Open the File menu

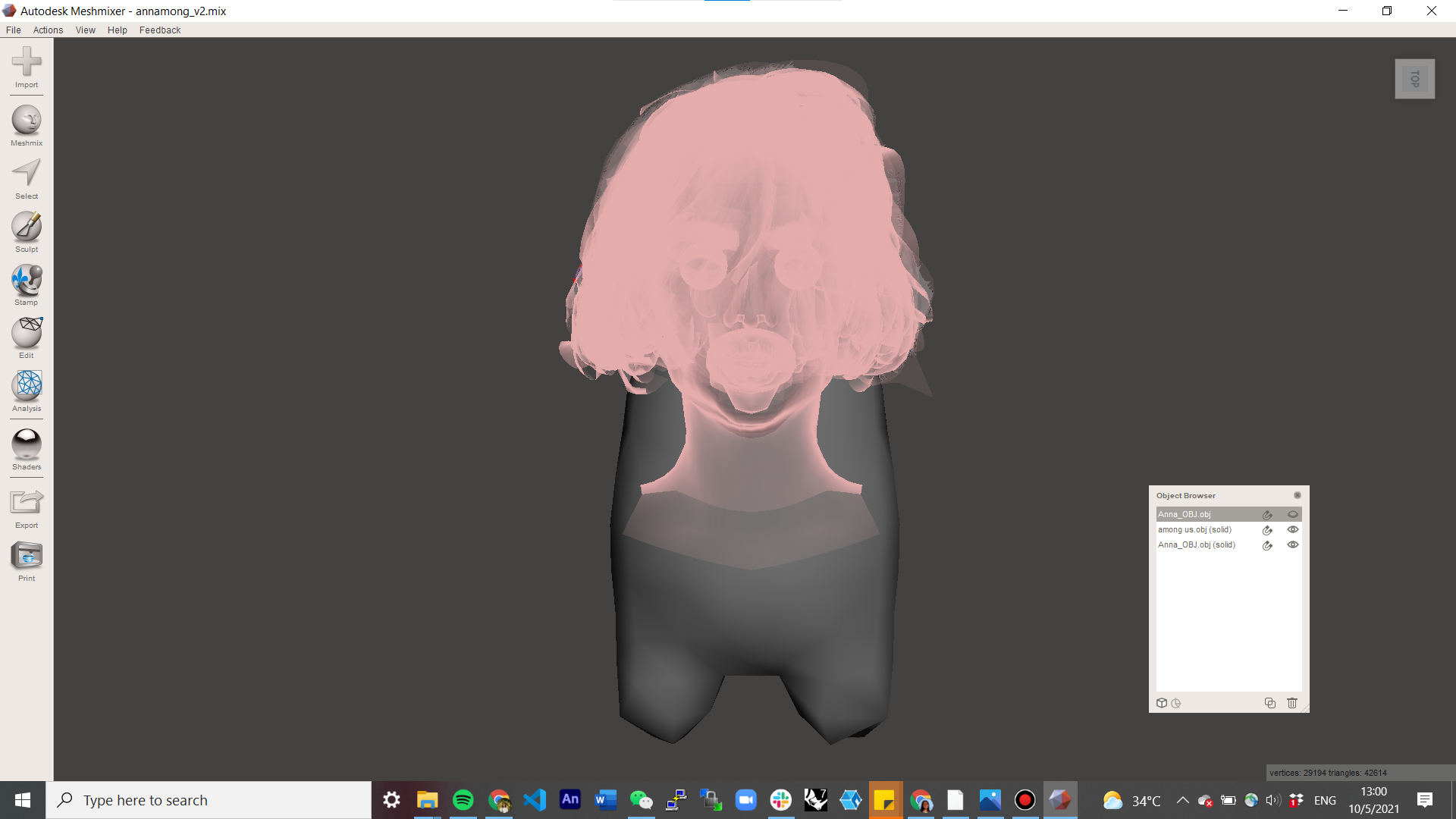tap(14, 30)
